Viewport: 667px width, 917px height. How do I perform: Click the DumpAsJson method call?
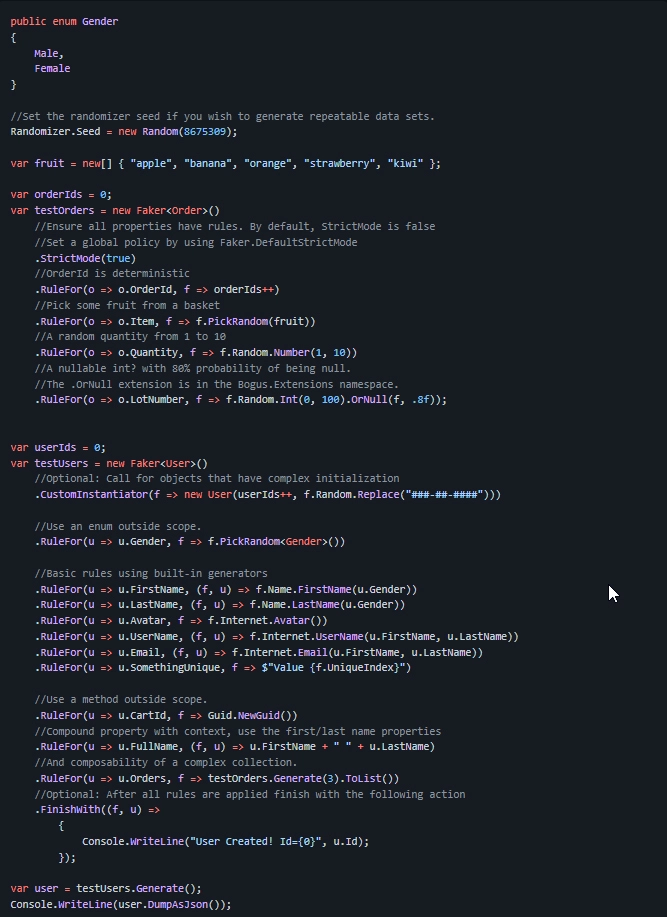coord(190,905)
